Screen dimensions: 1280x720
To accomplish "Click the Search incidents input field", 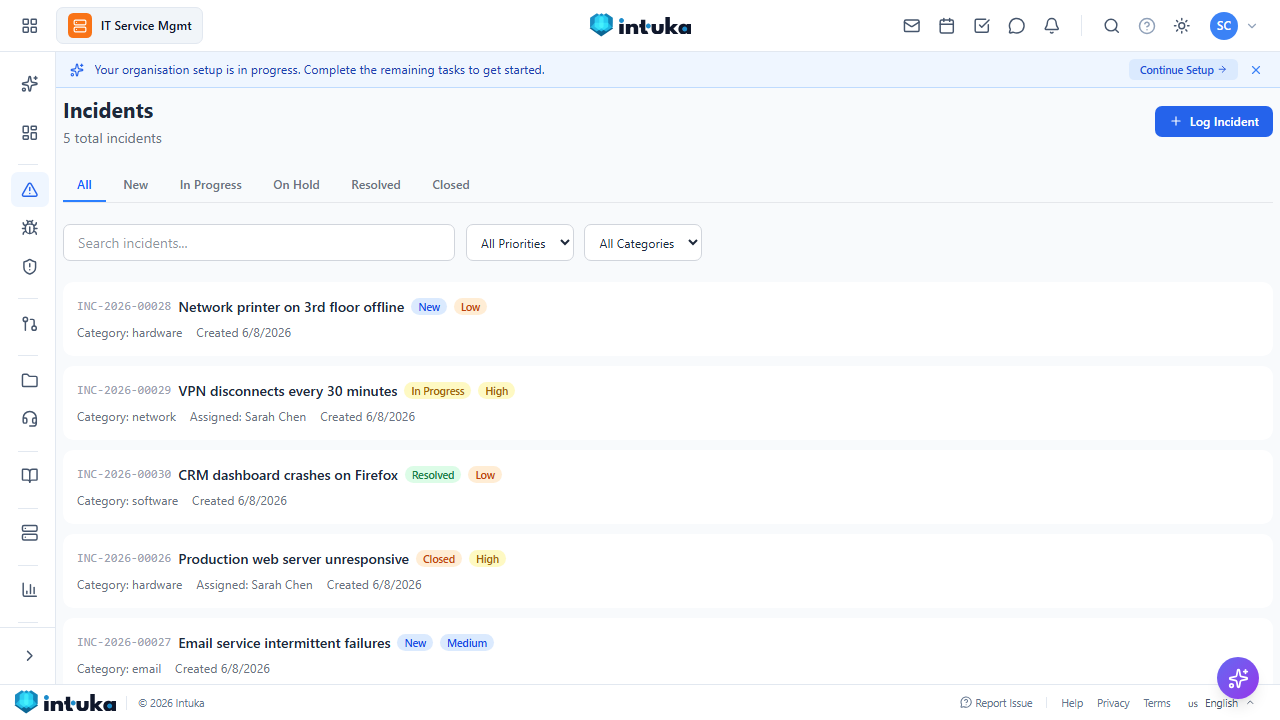I will (259, 243).
